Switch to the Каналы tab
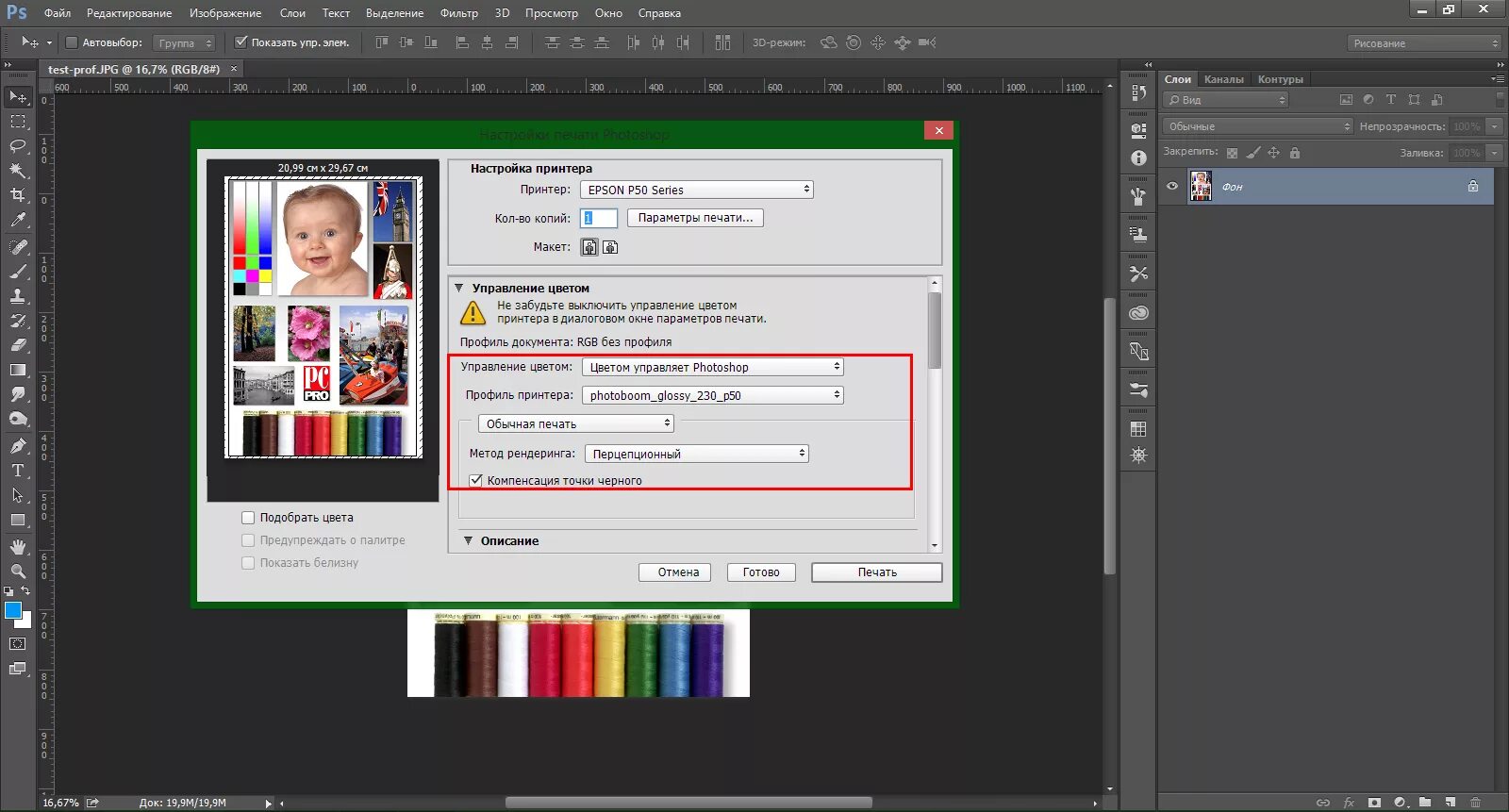 click(1224, 79)
